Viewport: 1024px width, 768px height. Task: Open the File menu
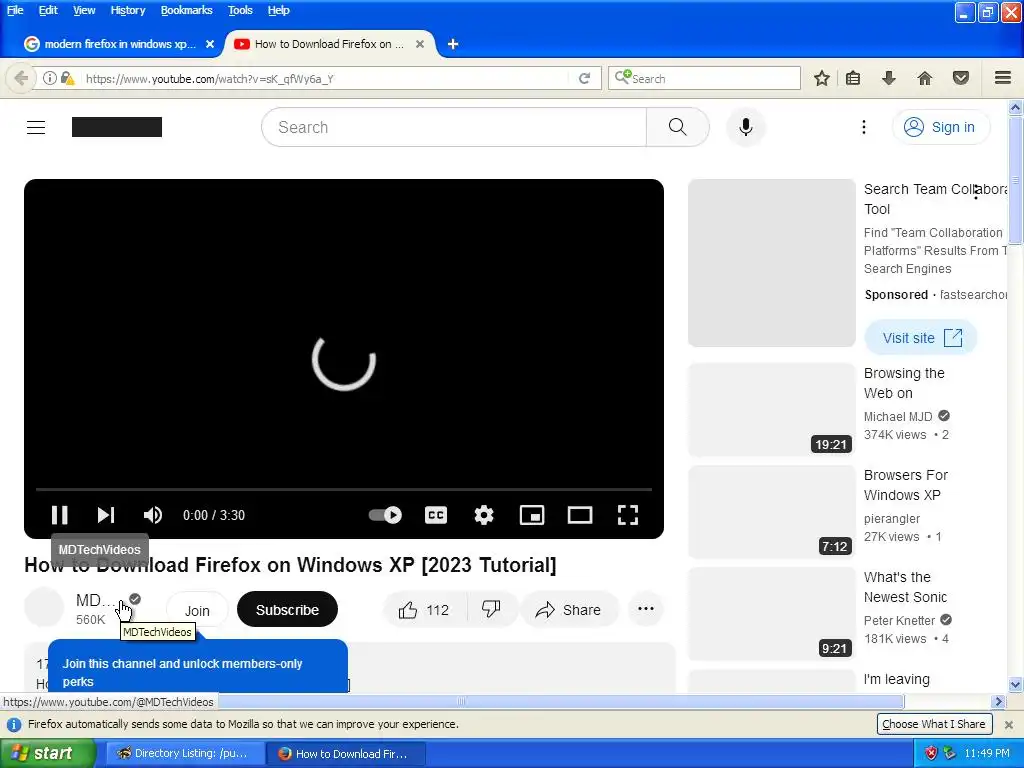[15, 10]
